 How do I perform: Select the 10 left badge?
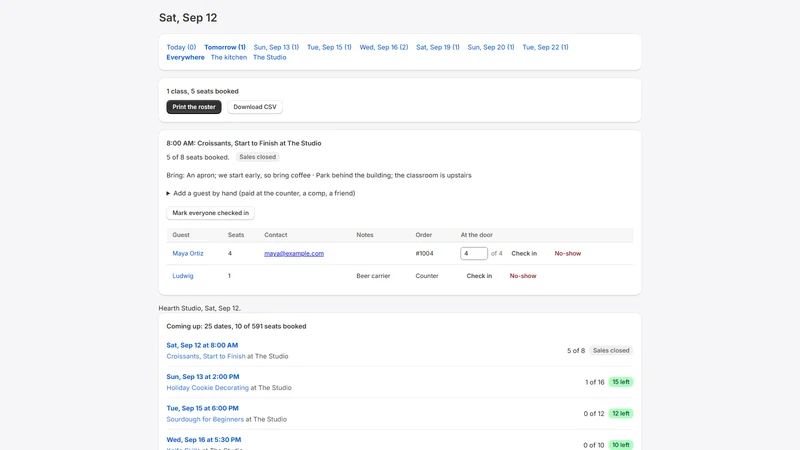[620, 445]
